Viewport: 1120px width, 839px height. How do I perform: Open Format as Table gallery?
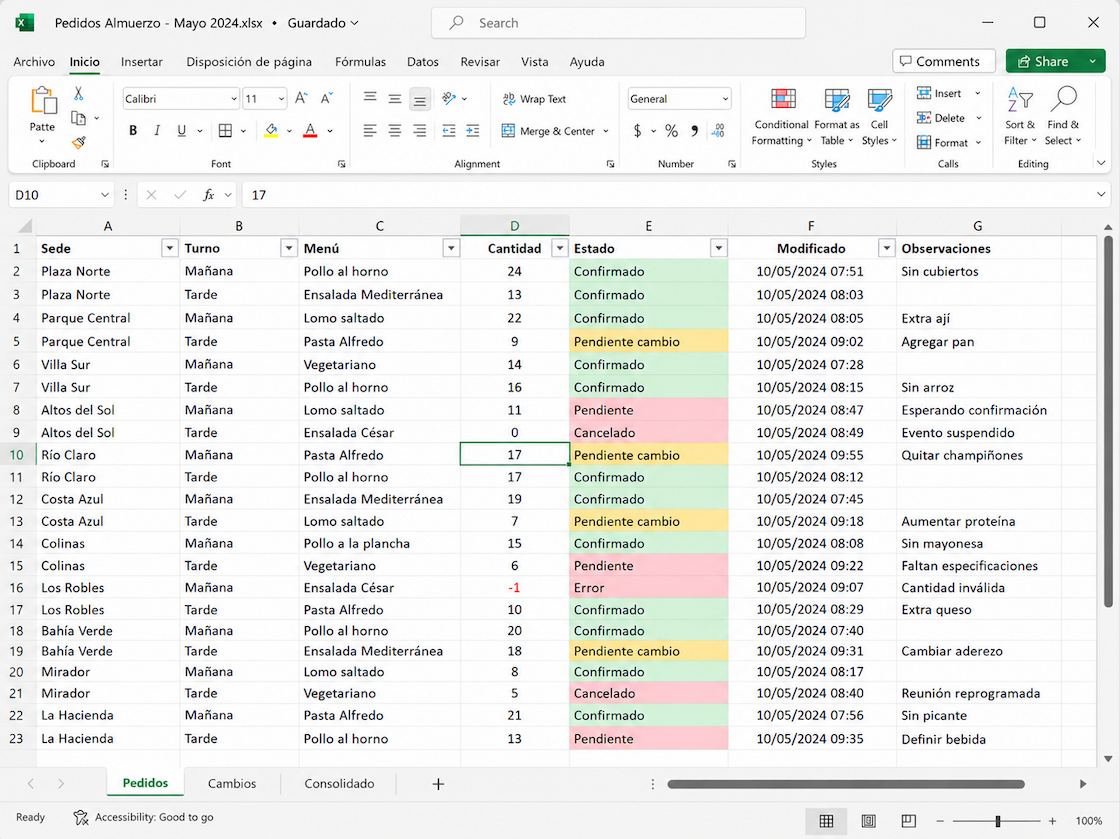(836, 118)
